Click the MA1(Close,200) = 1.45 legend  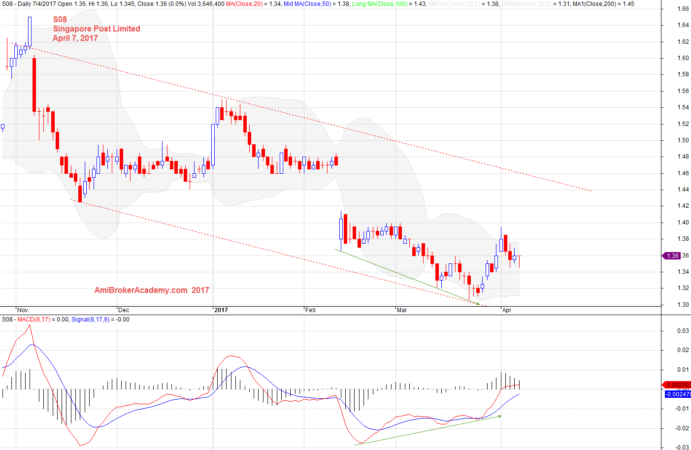click(x=603, y=4)
